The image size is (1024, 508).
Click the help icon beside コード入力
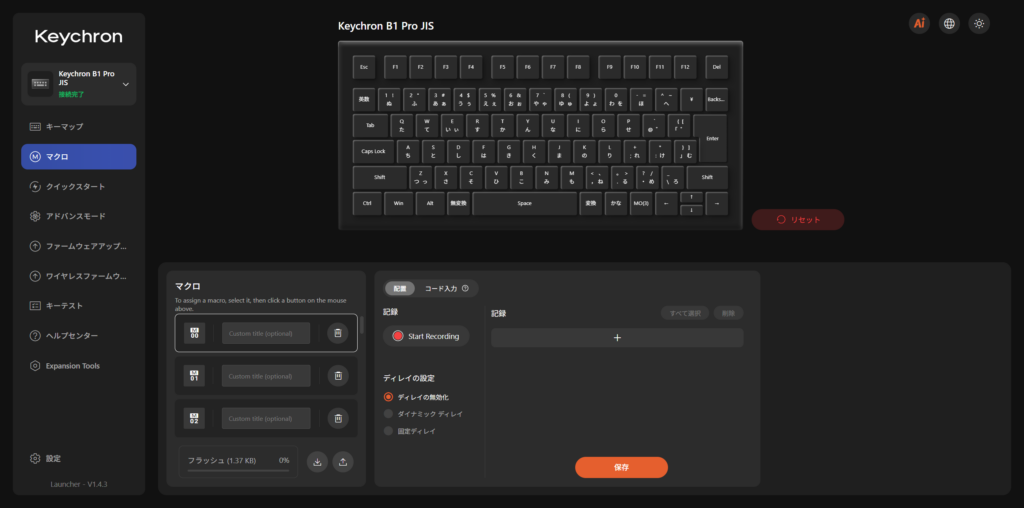[x=465, y=288]
